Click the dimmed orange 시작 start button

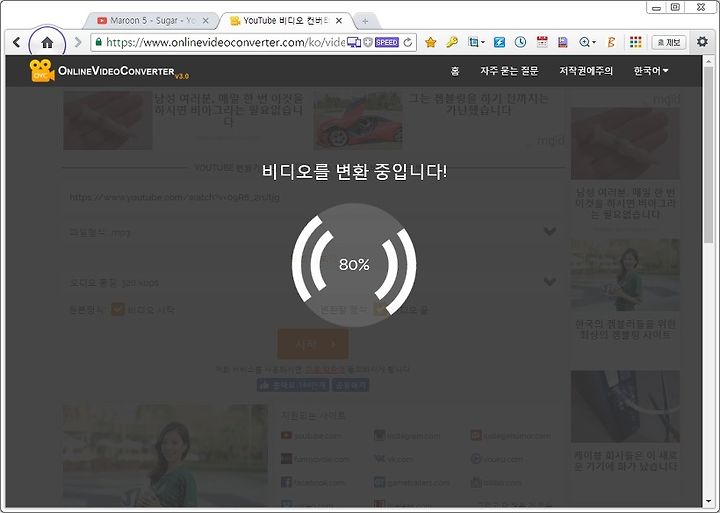(x=313, y=344)
